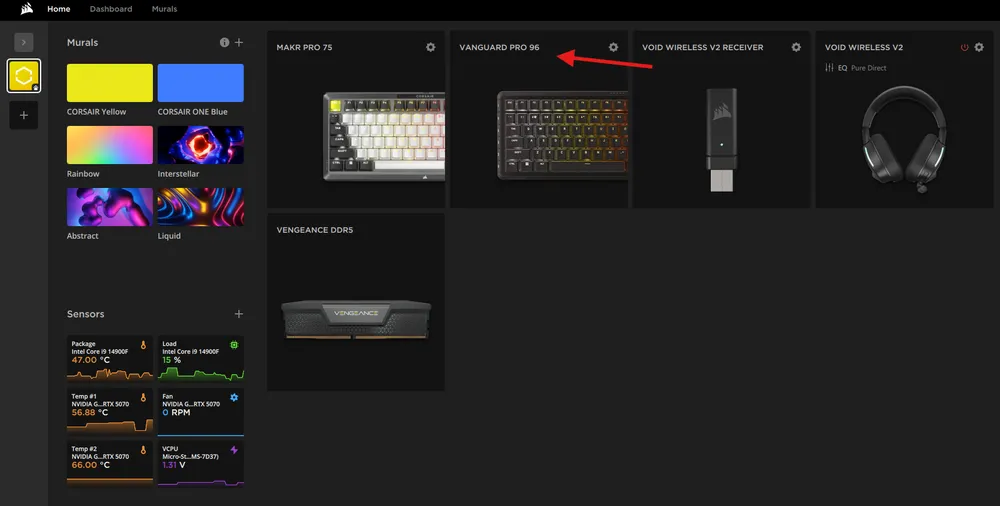Screen dimensions: 1000x506
Task: Switch to the Murals tab
Action: click(165, 9)
